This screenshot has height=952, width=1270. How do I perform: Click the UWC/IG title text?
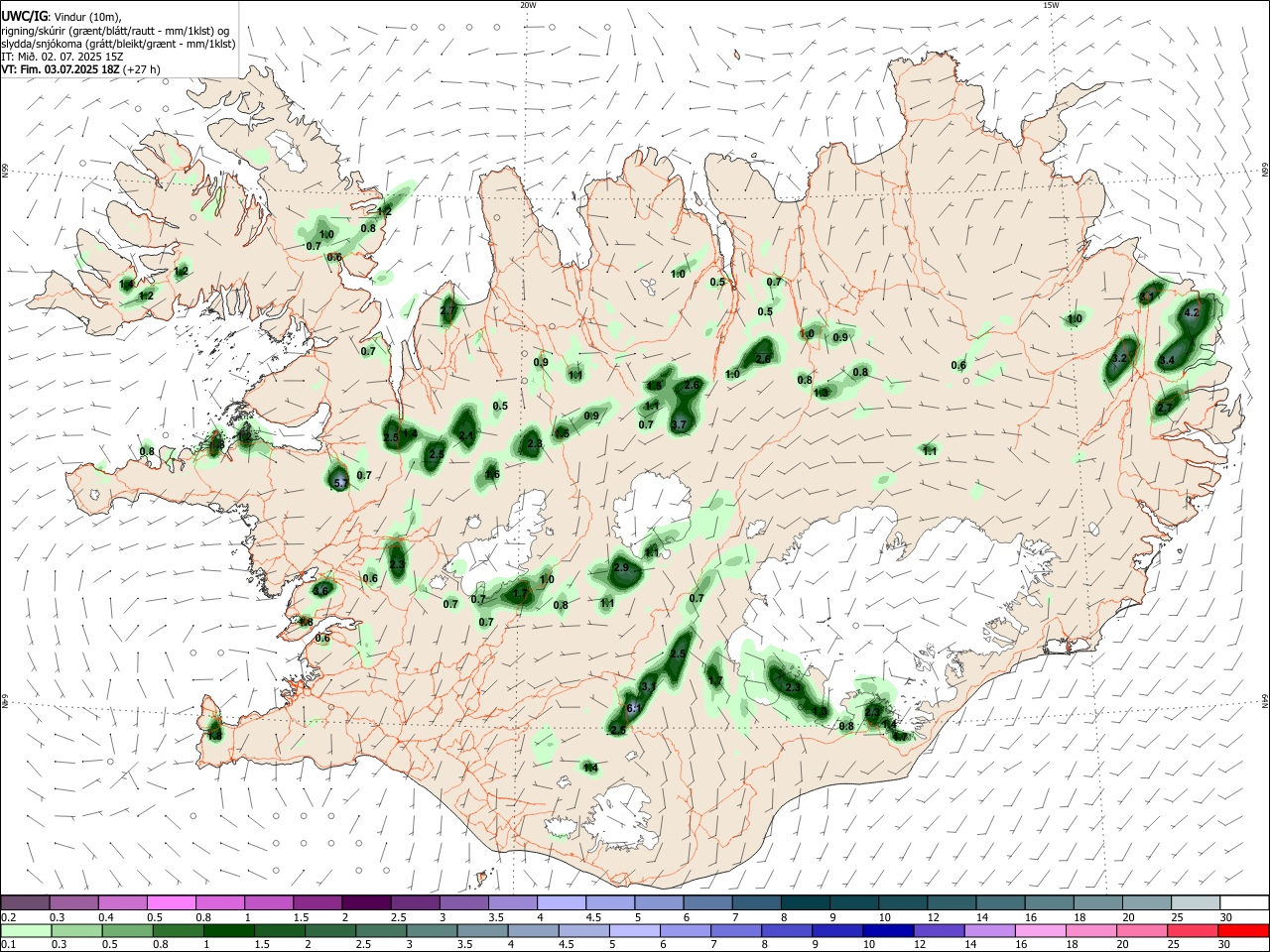coord(23,18)
